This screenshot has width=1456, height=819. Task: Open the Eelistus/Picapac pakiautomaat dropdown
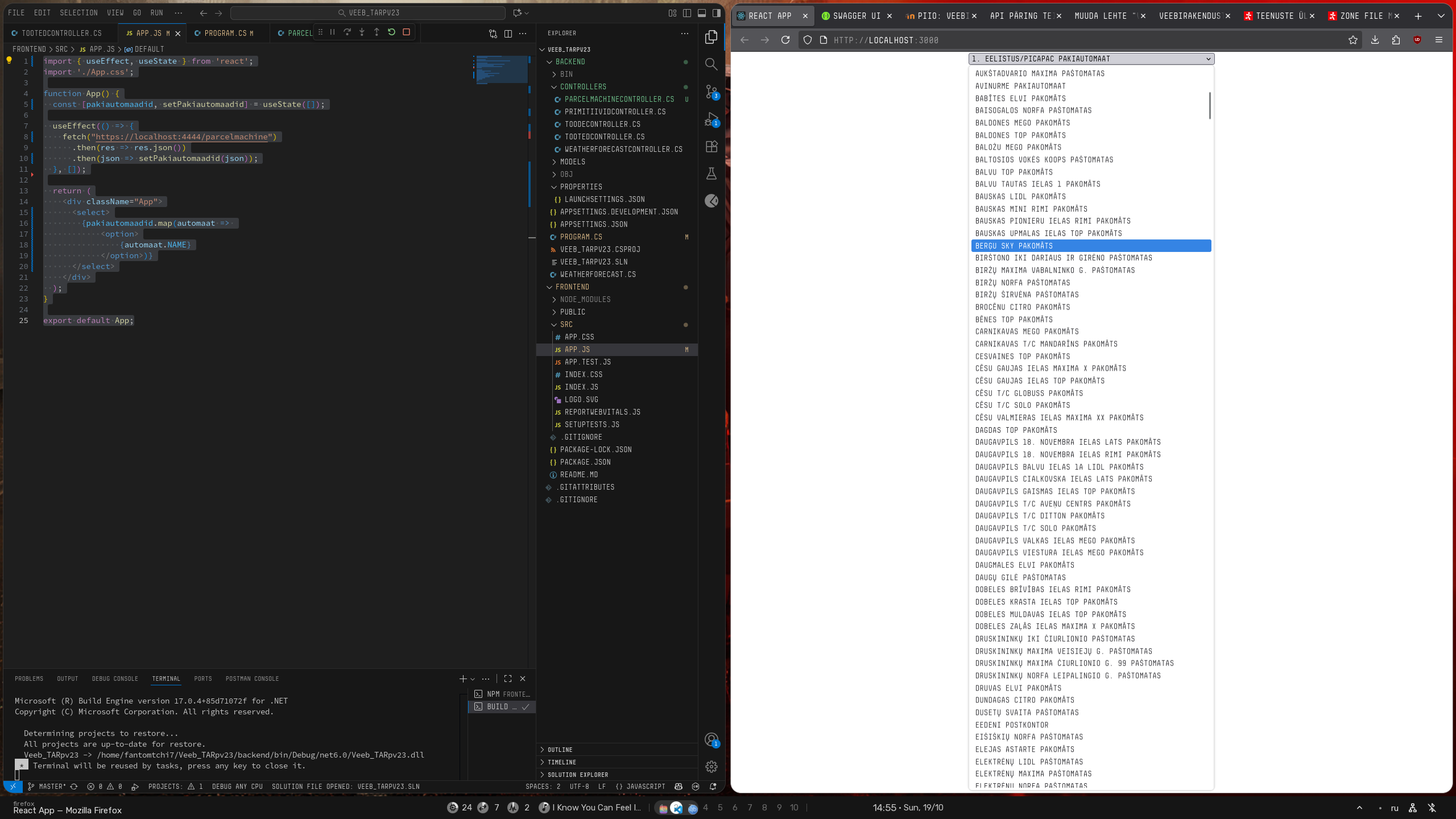1091,59
